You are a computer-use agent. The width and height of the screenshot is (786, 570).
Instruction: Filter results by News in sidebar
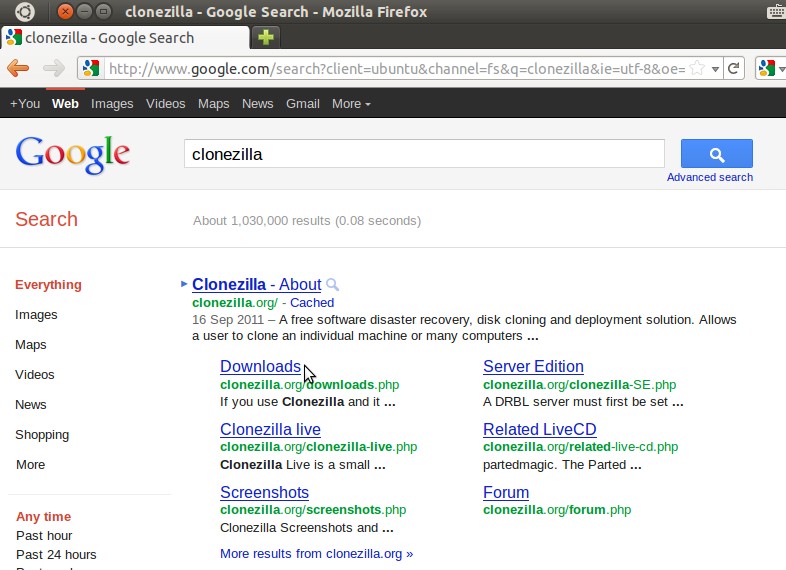pos(31,405)
